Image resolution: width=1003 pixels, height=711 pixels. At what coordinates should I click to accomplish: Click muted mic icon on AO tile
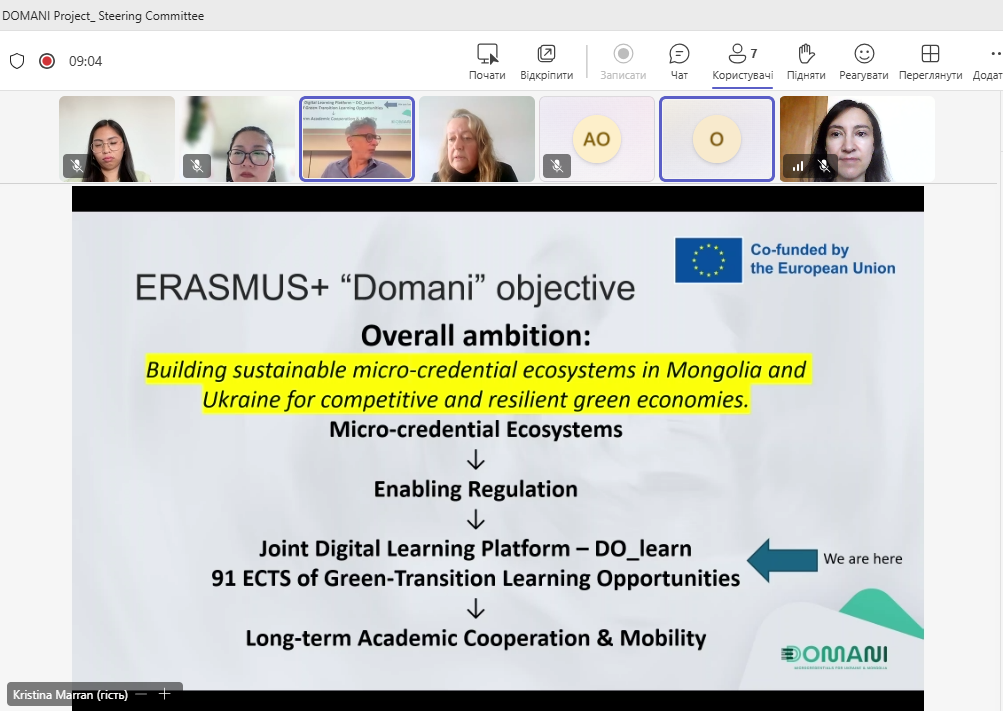click(x=557, y=166)
